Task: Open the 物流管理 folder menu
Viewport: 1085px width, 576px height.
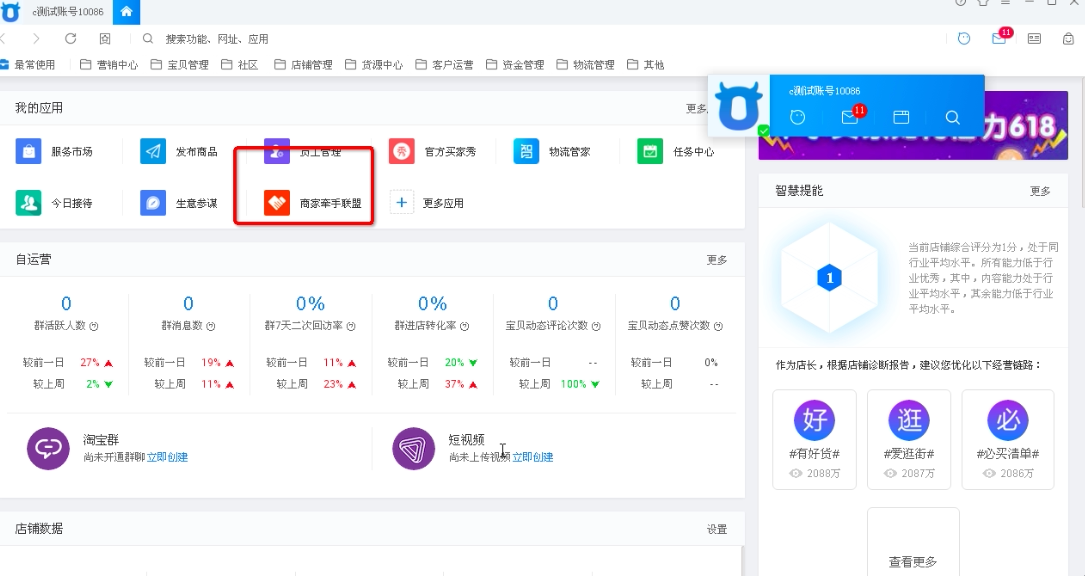Action: point(585,64)
